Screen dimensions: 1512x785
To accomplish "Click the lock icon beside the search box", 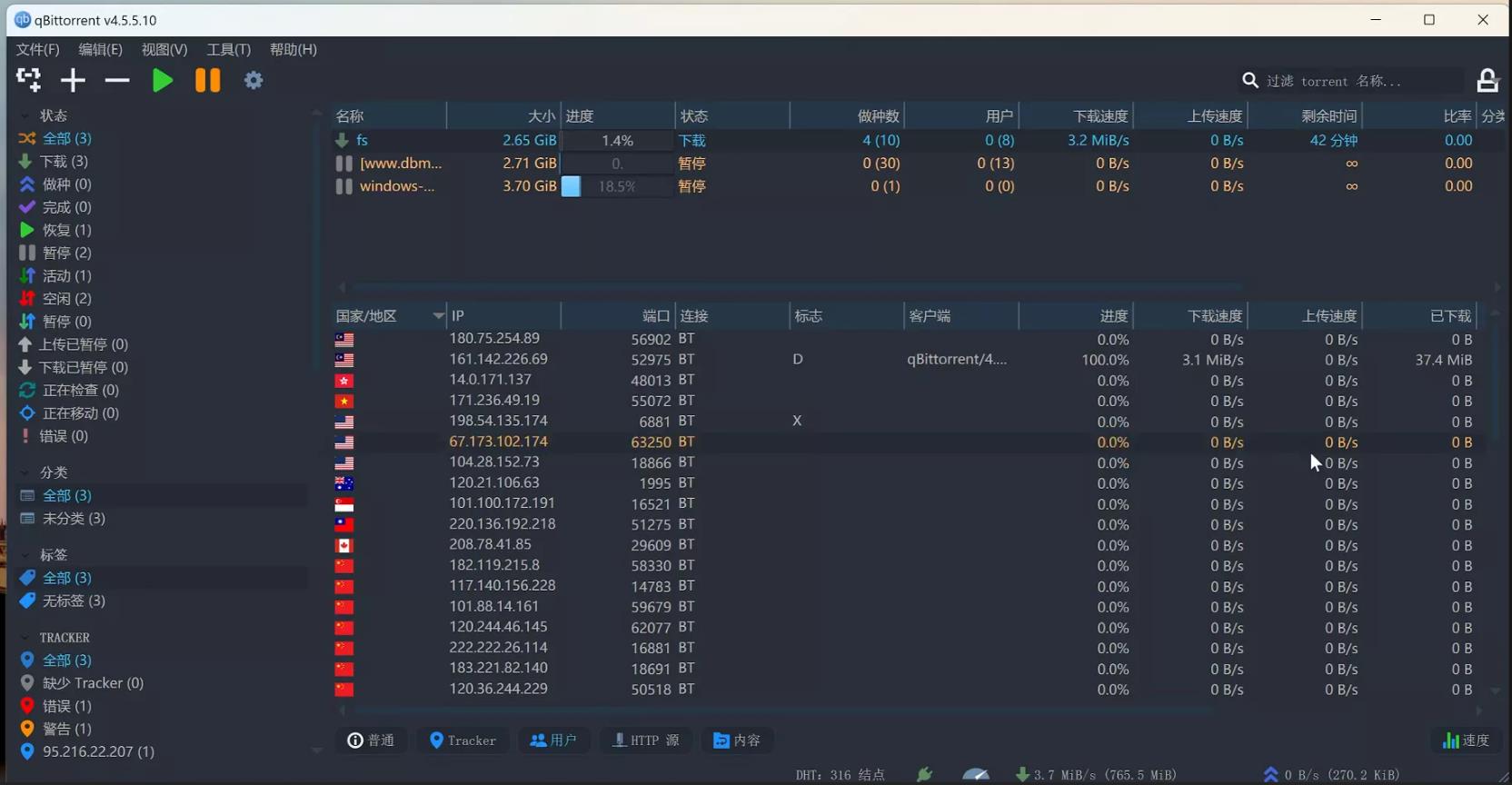I will tap(1487, 81).
